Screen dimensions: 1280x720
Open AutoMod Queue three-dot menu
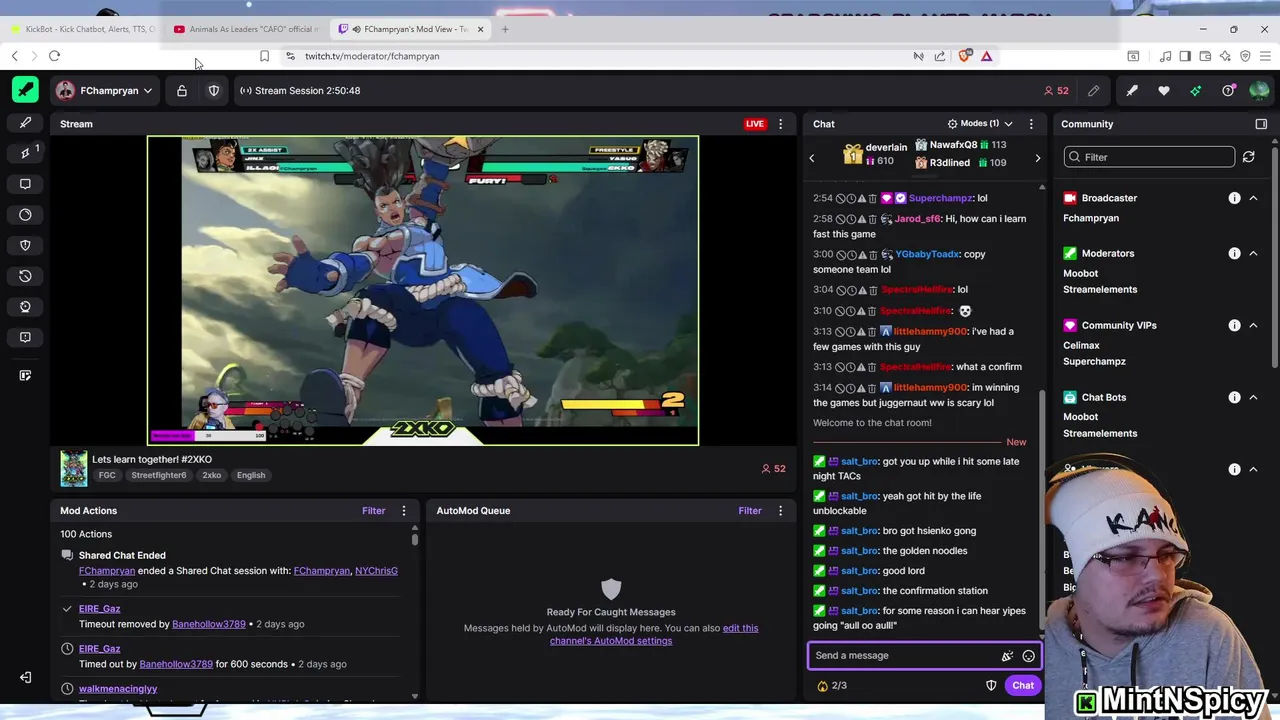781,511
